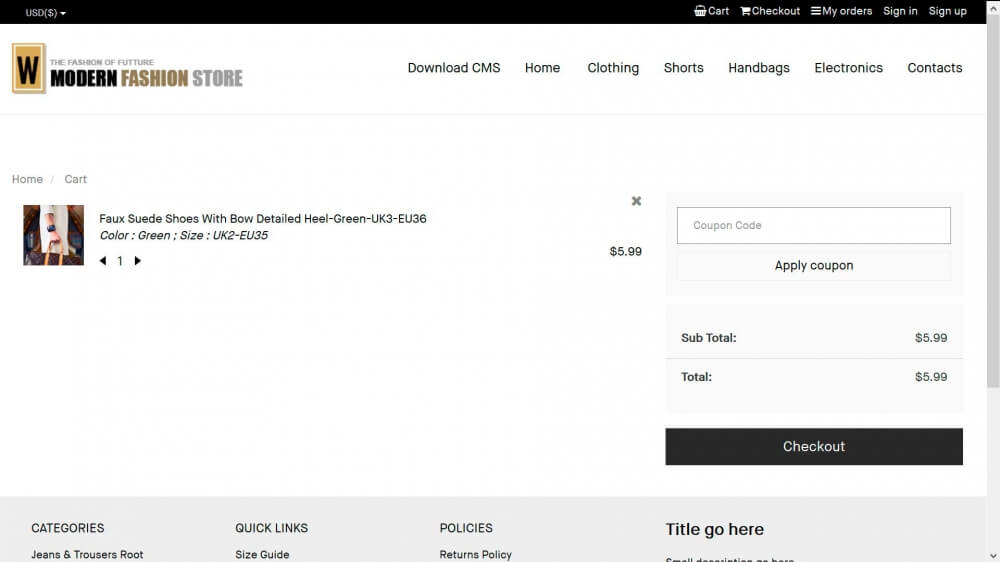Go to Checkout in the top bar
Image resolution: width=1000 pixels, height=562 pixels.
point(770,11)
